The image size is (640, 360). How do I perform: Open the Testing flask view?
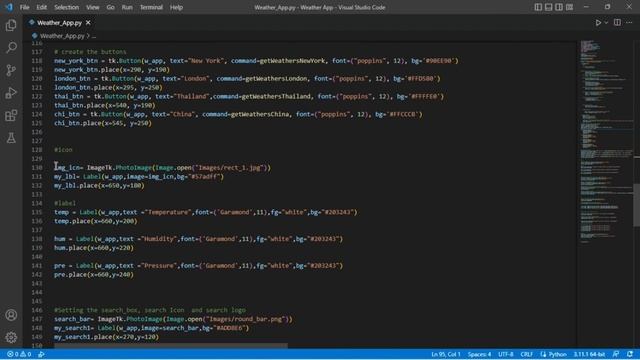point(11,138)
